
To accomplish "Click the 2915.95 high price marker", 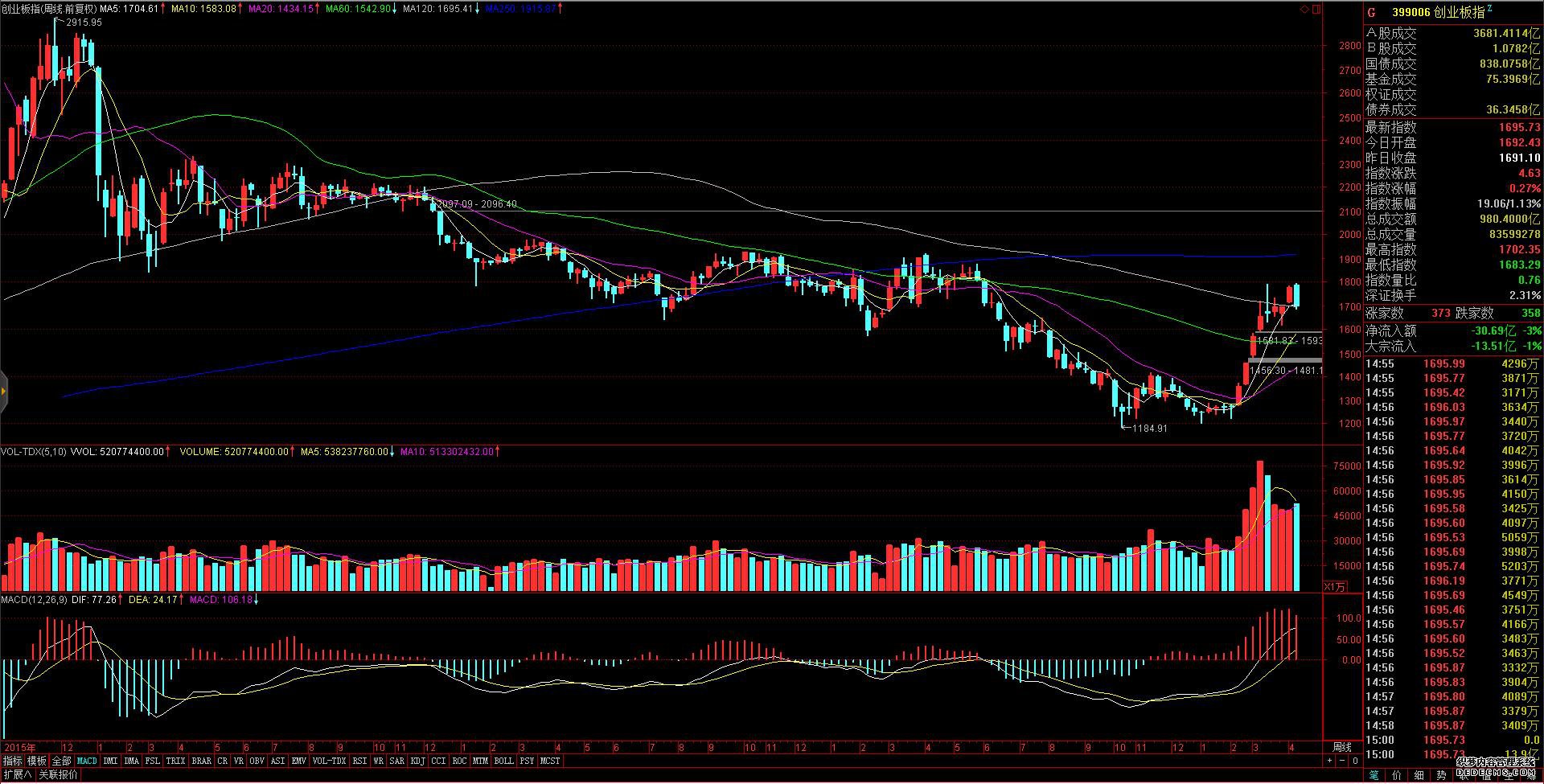I will click(84, 23).
